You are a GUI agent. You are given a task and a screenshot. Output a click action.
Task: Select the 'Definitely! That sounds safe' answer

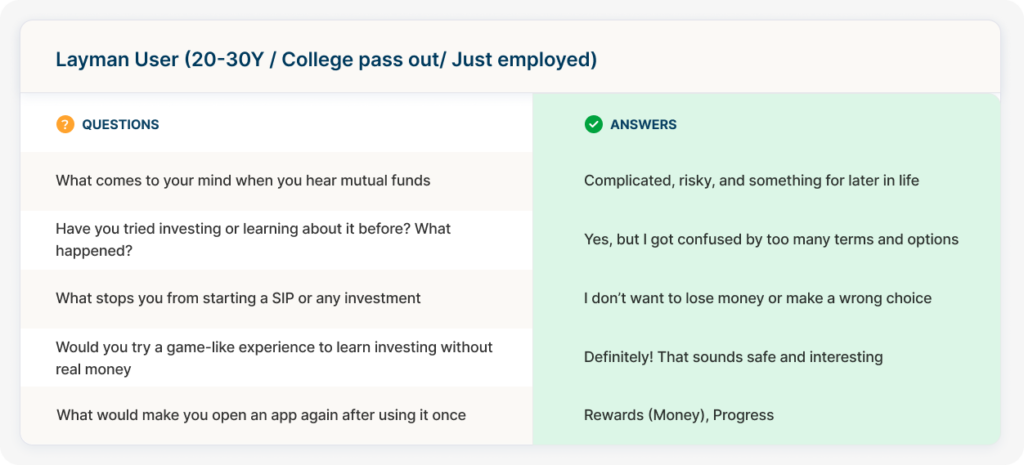(x=733, y=357)
